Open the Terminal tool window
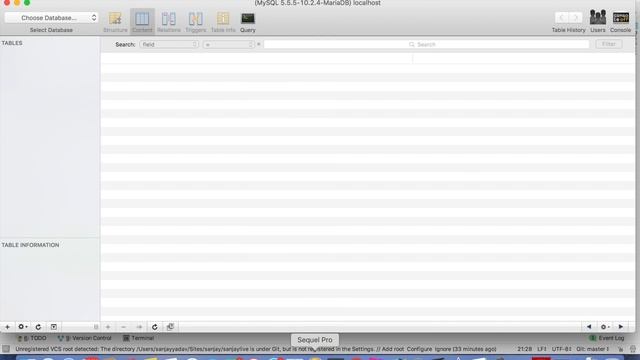The width and height of the screenshot is (640, 360). point(138,338)
